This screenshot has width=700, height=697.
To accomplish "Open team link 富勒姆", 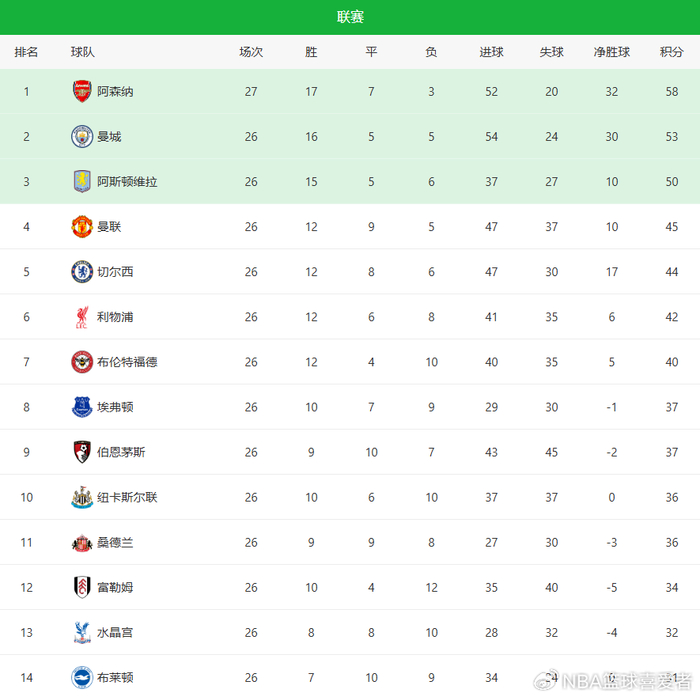I will 115,587.
